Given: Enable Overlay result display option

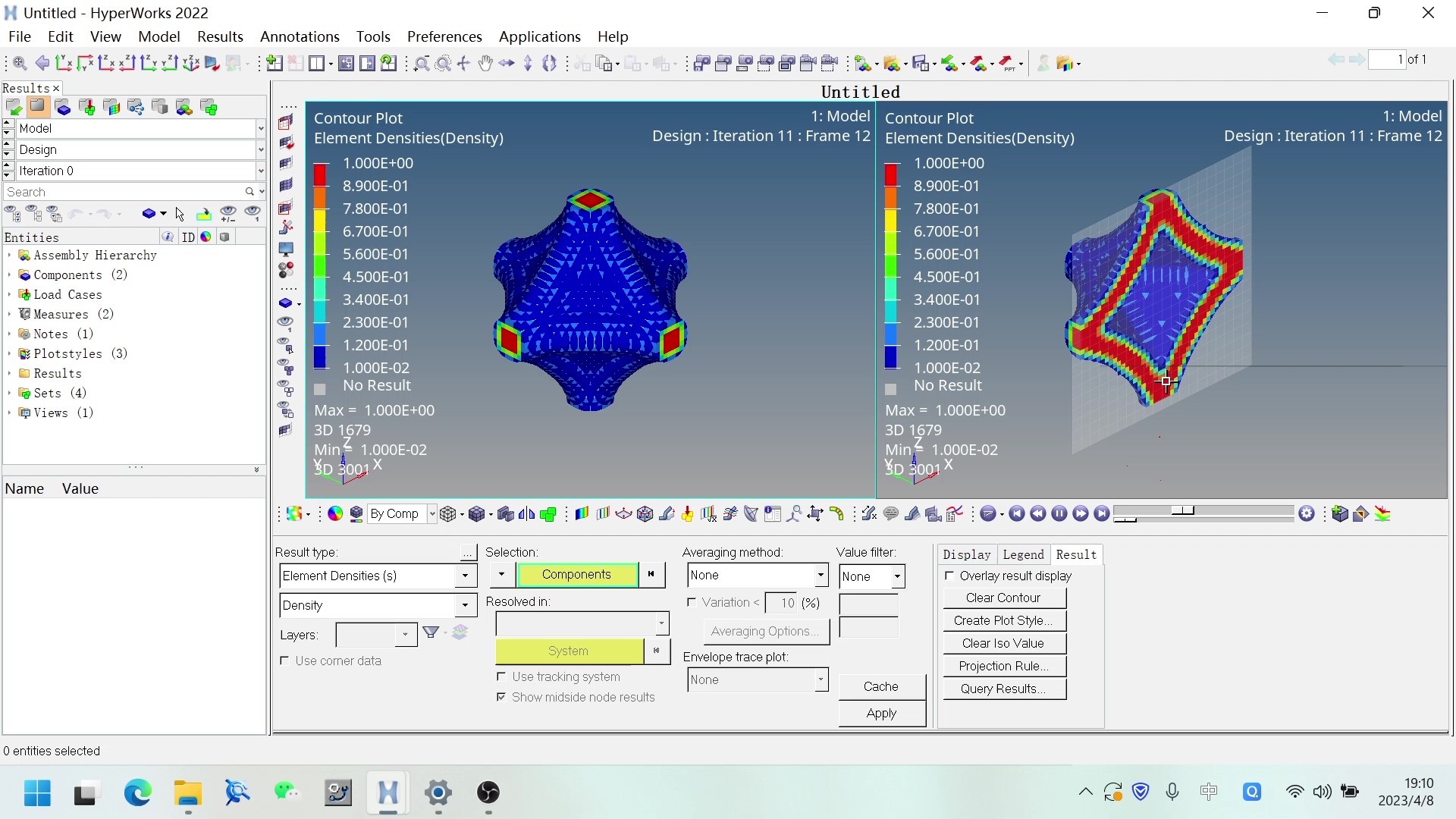Looking at the screenshot, I should click(x=950, y=576).
